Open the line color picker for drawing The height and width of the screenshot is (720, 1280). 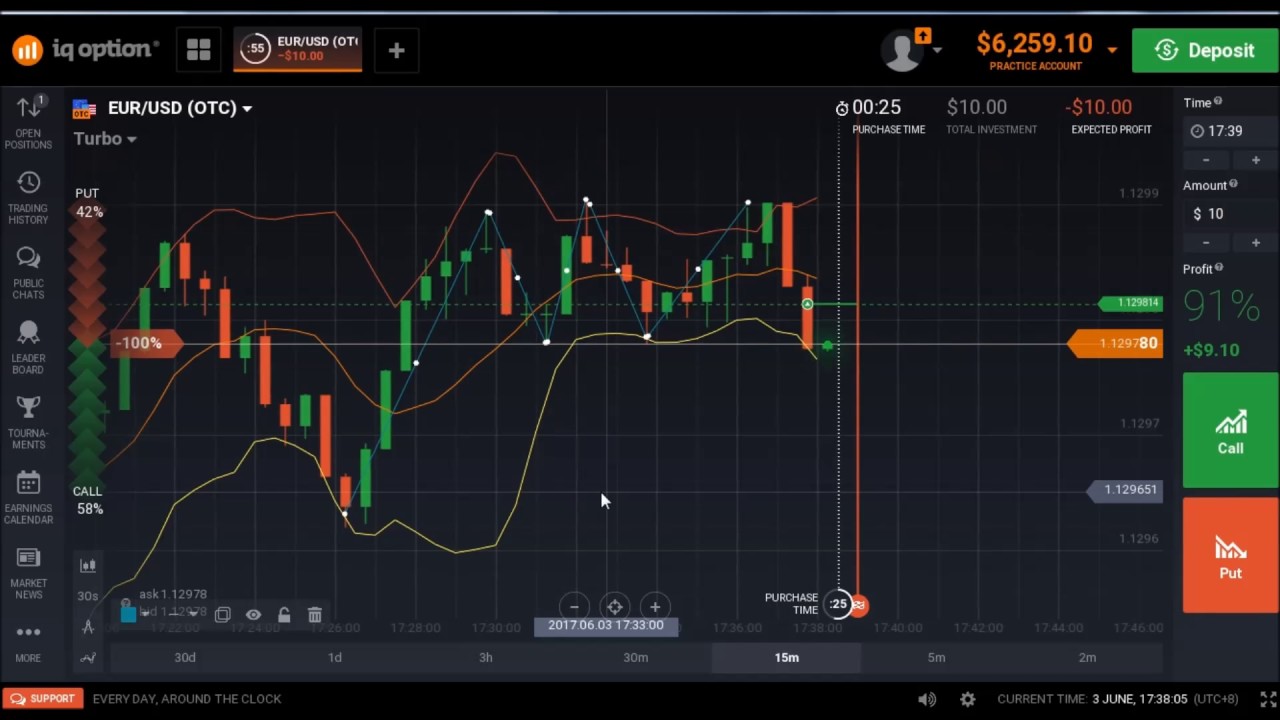pos(127,614)
